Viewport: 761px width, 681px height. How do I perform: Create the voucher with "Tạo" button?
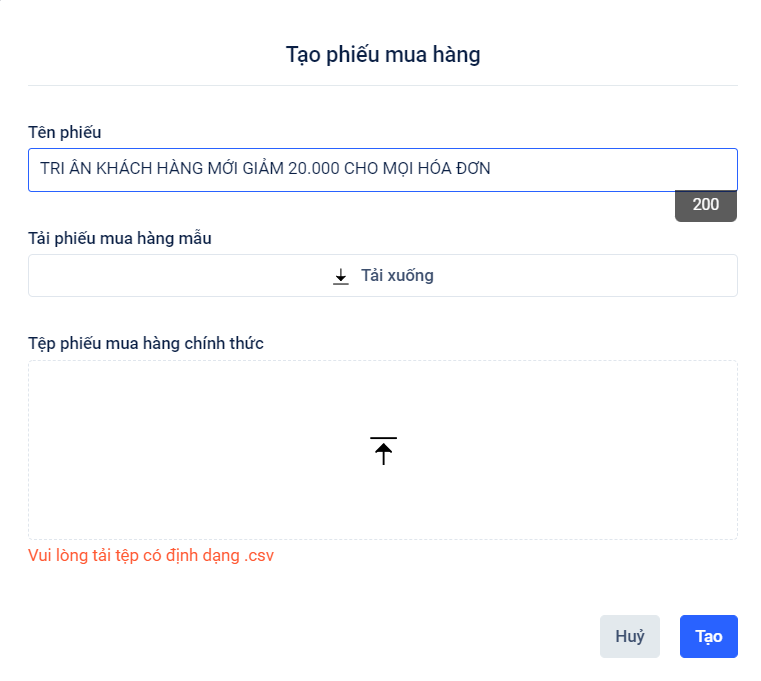tap(709, 636)
